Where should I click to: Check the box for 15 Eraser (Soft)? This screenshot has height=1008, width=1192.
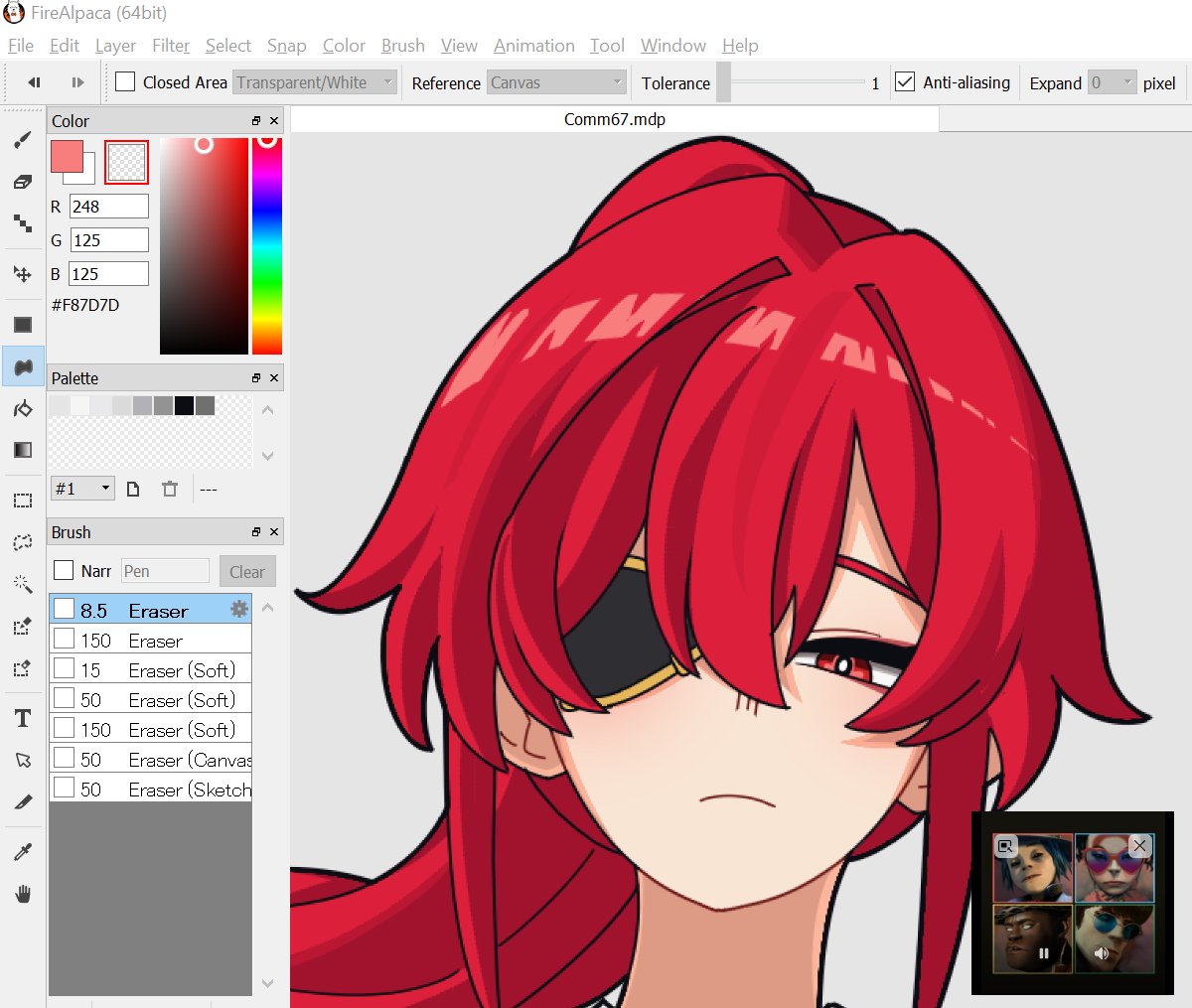click(x=65, y=667)
